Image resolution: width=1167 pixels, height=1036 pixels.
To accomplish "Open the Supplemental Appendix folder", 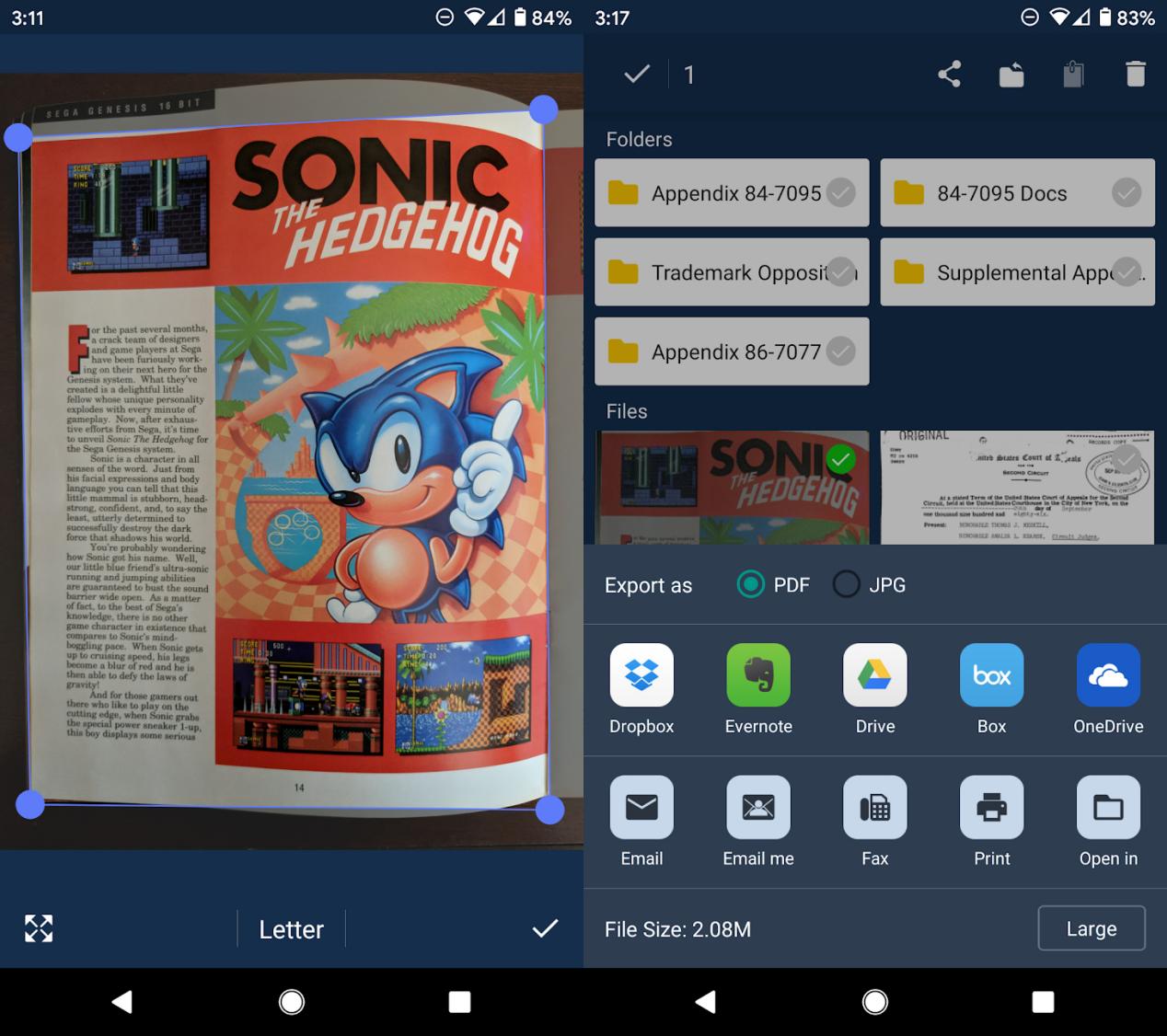I will (1017, 271).
